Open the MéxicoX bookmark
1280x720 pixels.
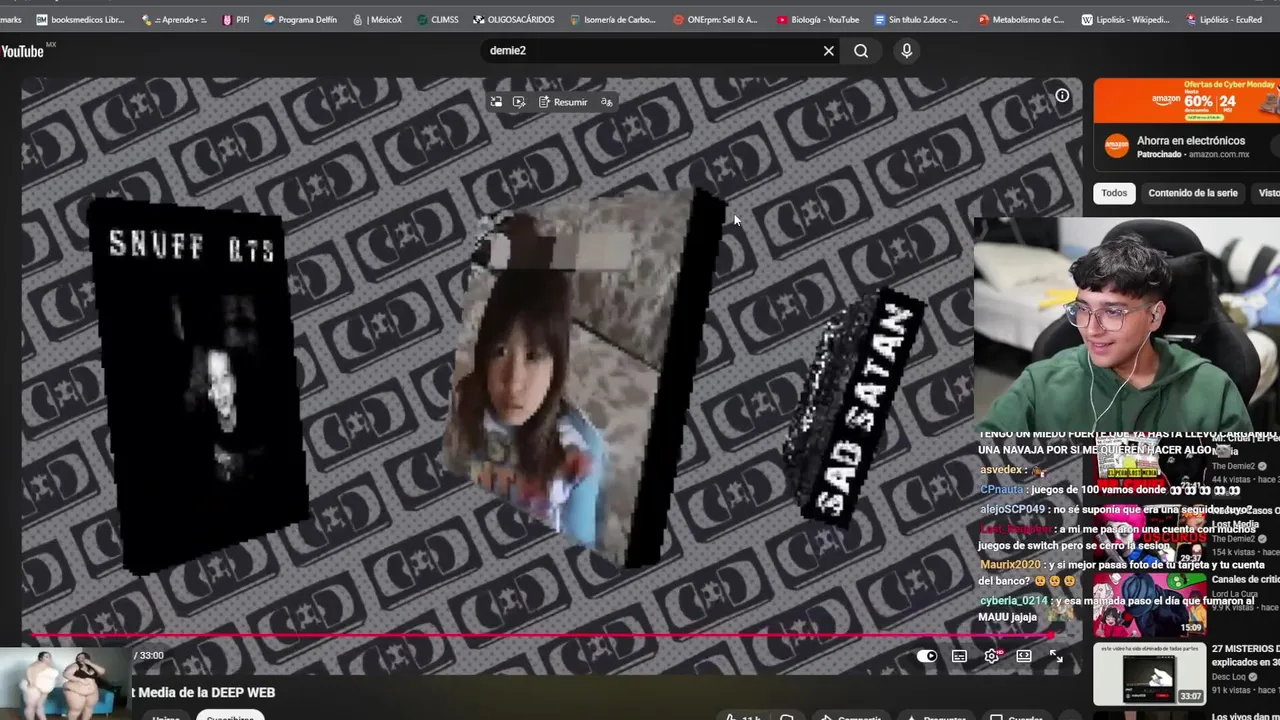(x=377, y=19)
